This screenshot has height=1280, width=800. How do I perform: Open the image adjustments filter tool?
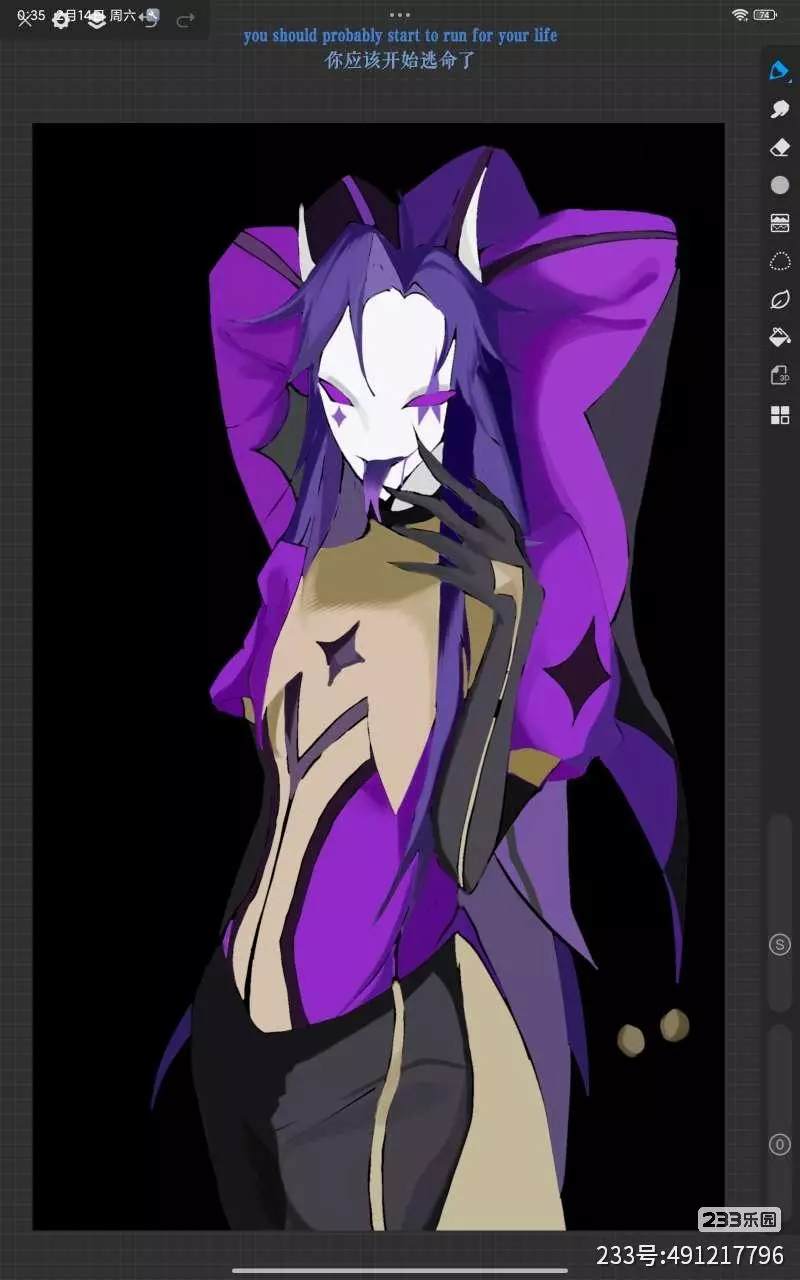[x=780, y=223]
